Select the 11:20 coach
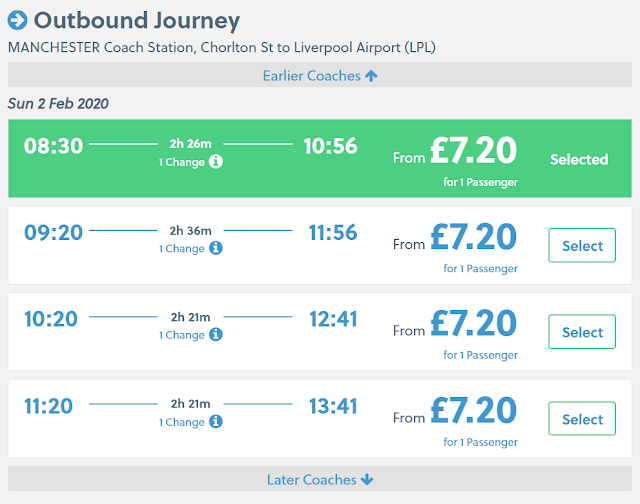 pos(582,419)
